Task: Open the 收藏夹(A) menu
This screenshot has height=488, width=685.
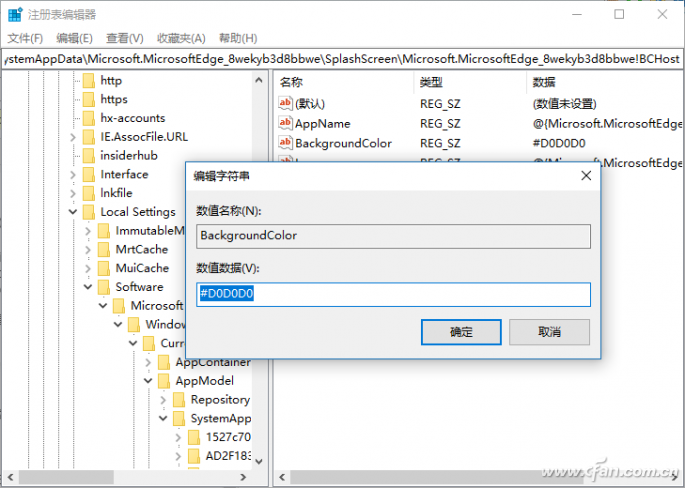Action: coord(181,38)
